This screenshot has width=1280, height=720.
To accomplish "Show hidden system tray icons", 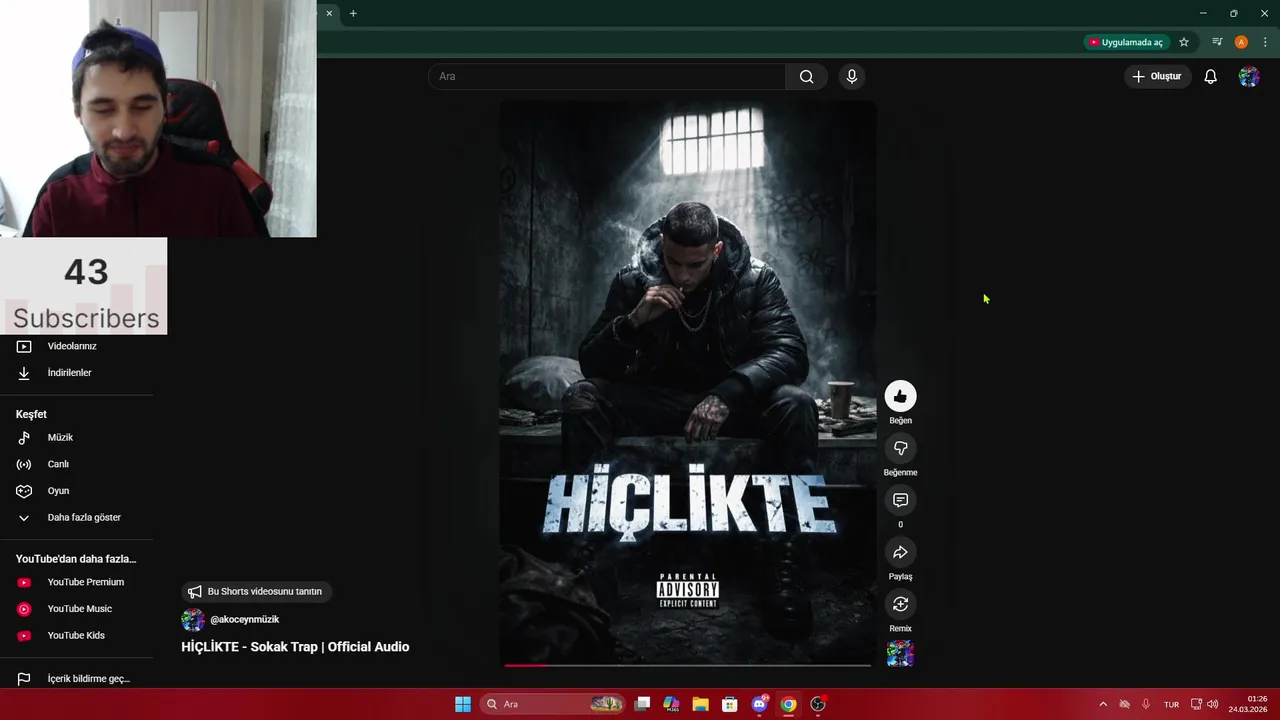I will click(x=1103, y=704).
